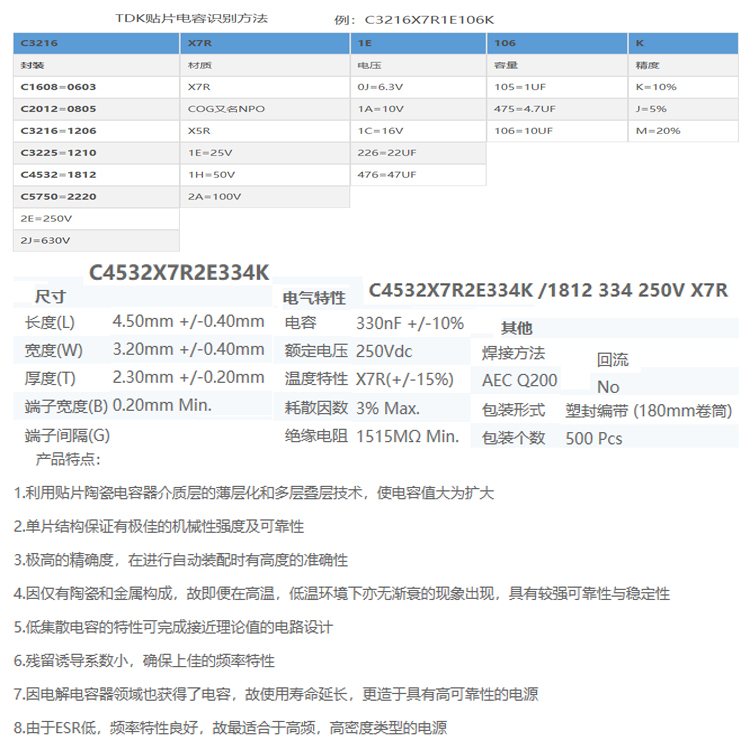
Task: Click the tolerance cell 'J=5%'
Action: [x=683, y=109]
